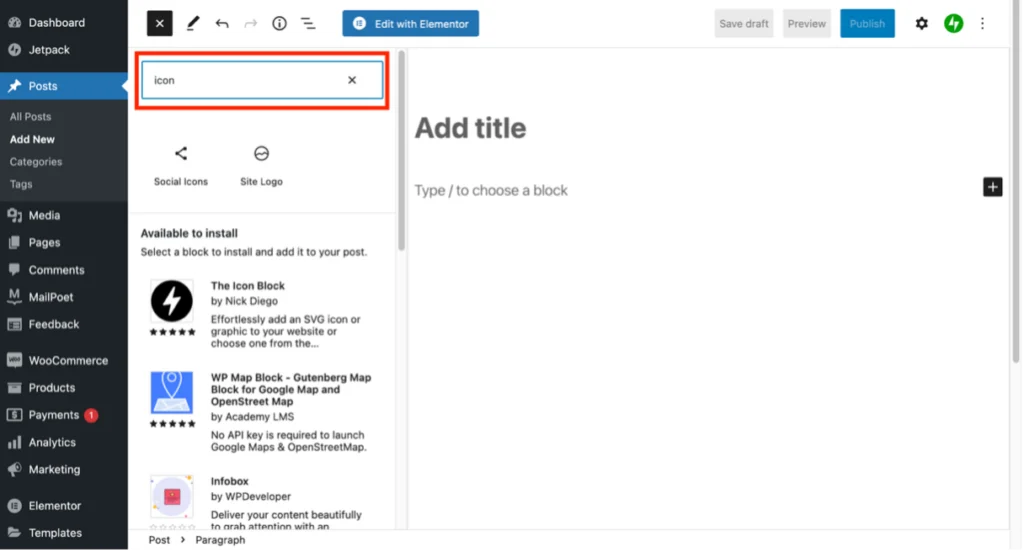The height and width of the screenshot is (552, 1024).
Task: Click the Add title field
Action: (470, 128)
